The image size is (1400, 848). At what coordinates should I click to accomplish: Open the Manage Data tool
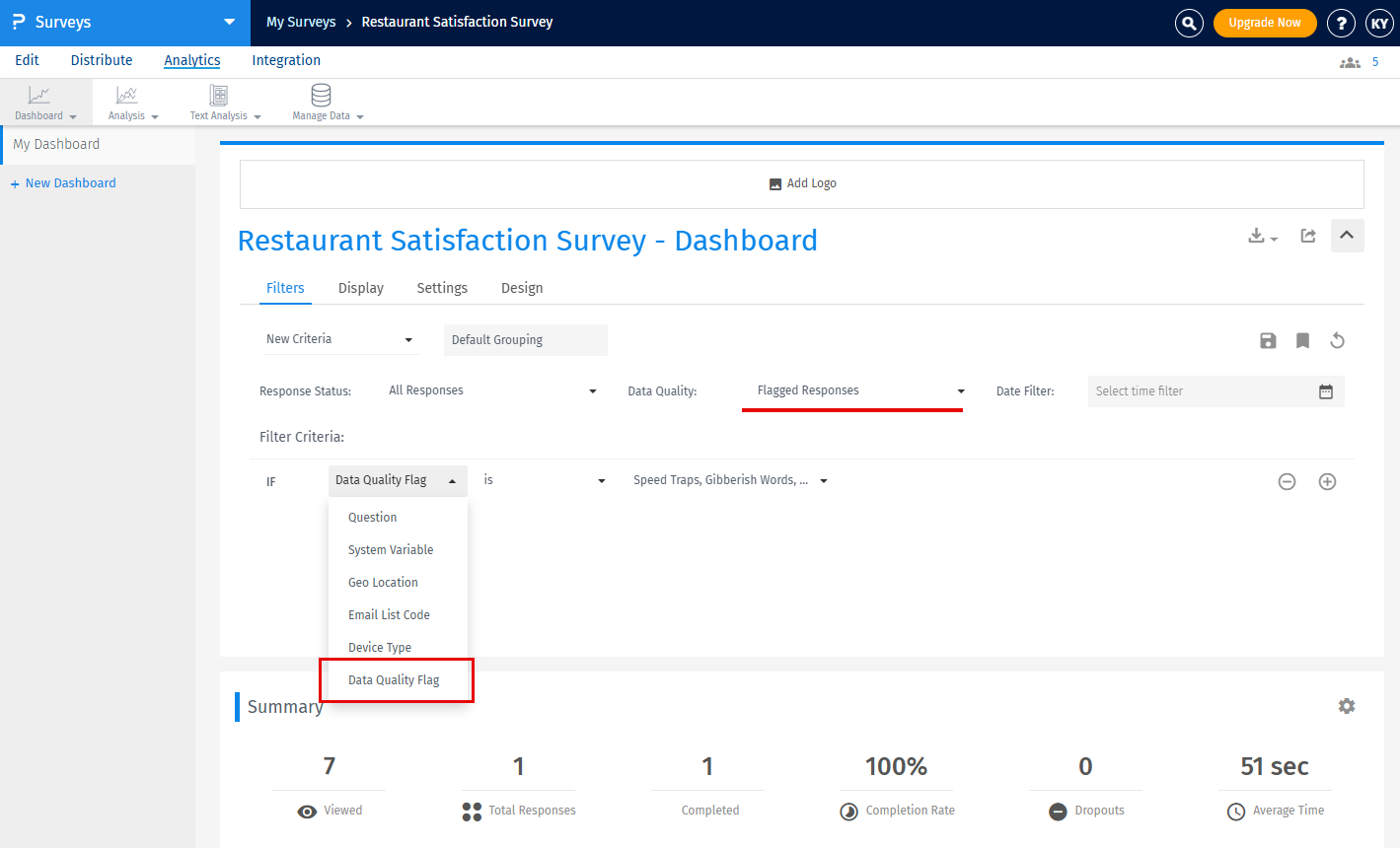[321, 102]
